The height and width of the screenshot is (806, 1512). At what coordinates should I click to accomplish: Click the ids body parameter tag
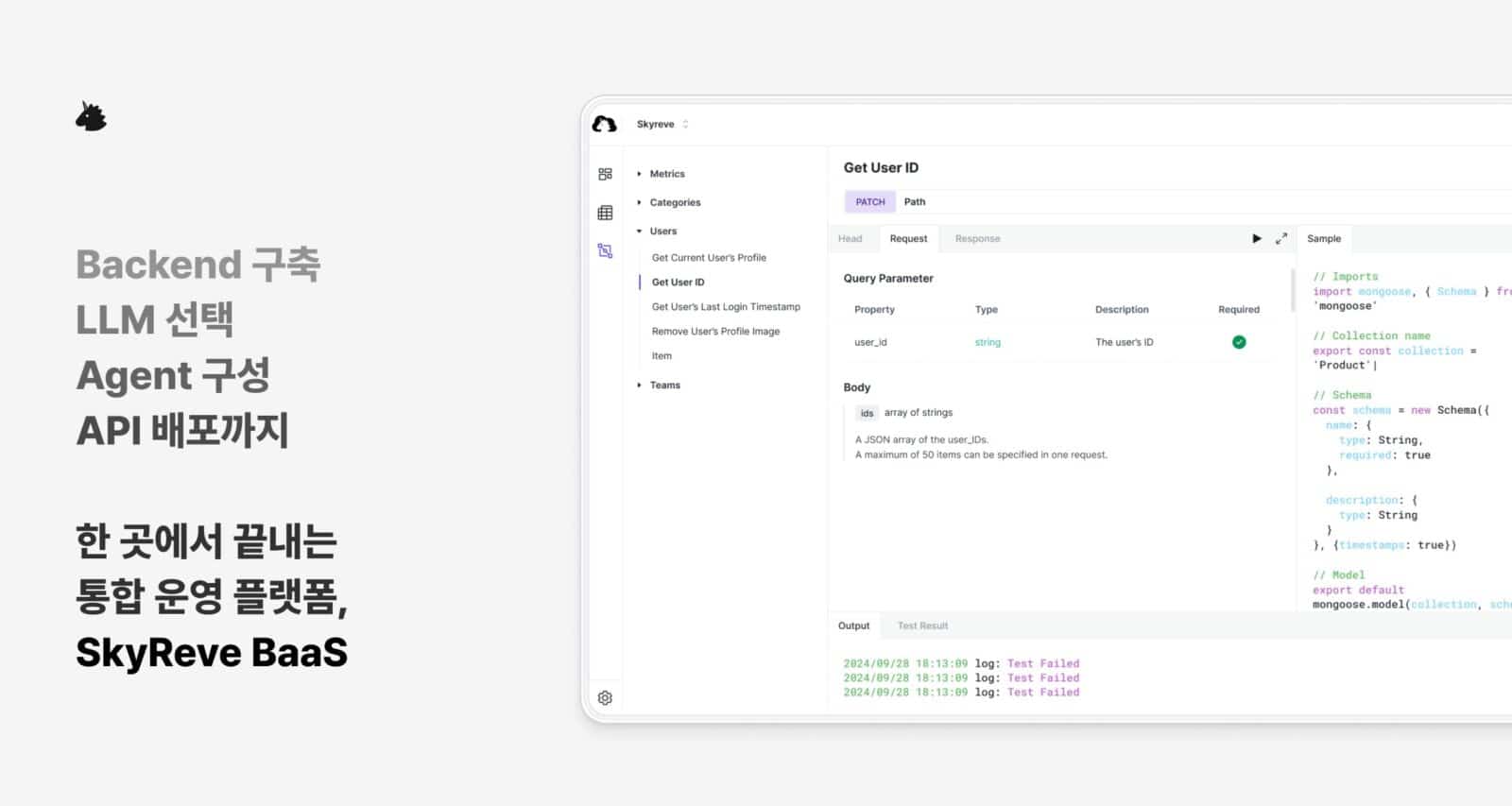point(867,413)
